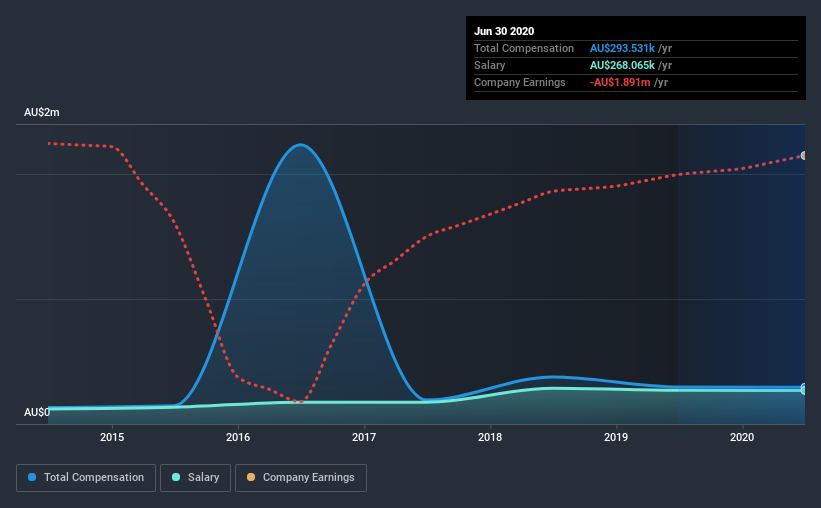The image size is (821, 508).
Task: Select the 2018 x-axis label
Action: pyautogui.click(x=490, y=437)
